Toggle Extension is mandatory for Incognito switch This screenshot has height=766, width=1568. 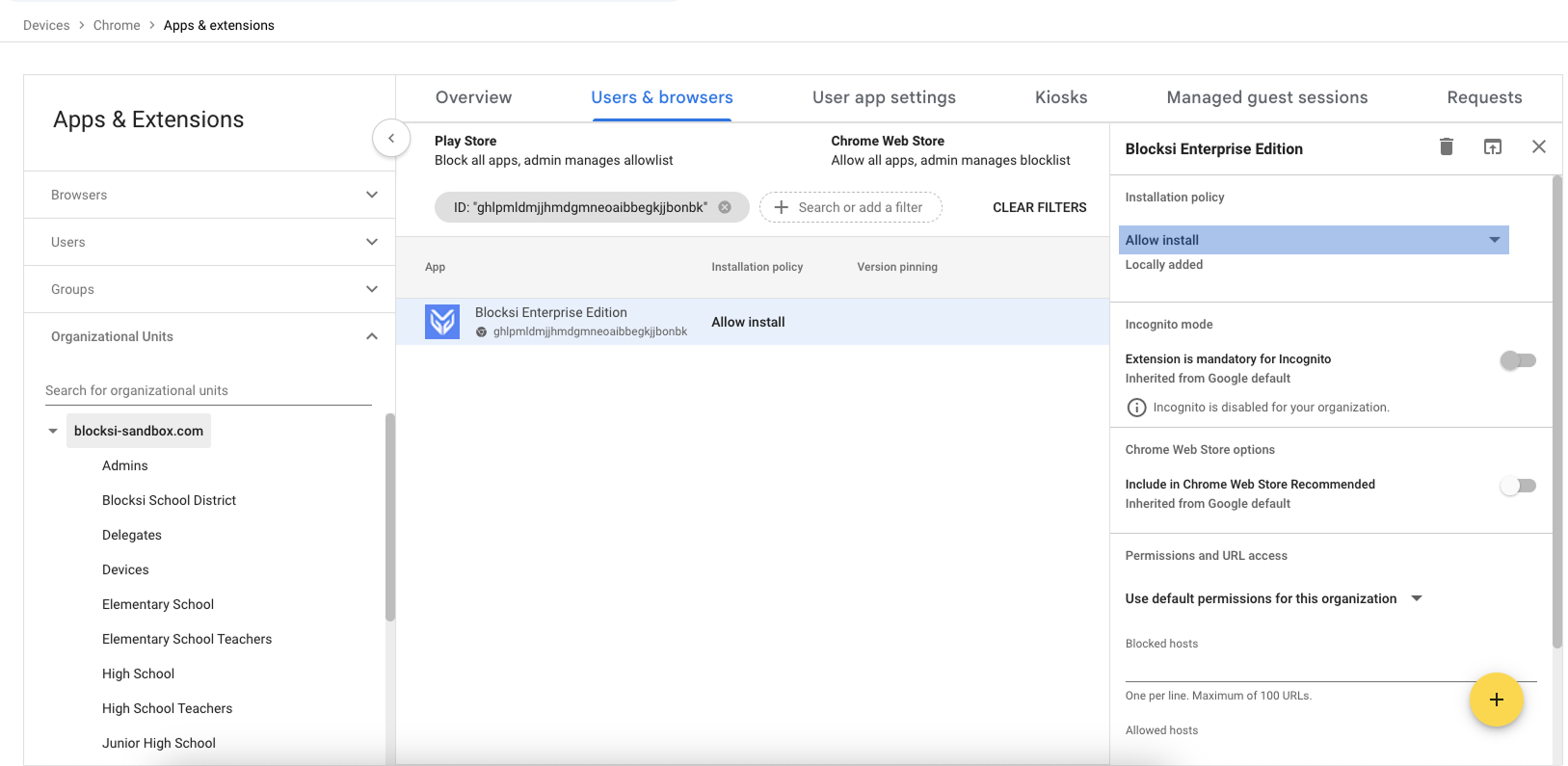click(1518, 360)
